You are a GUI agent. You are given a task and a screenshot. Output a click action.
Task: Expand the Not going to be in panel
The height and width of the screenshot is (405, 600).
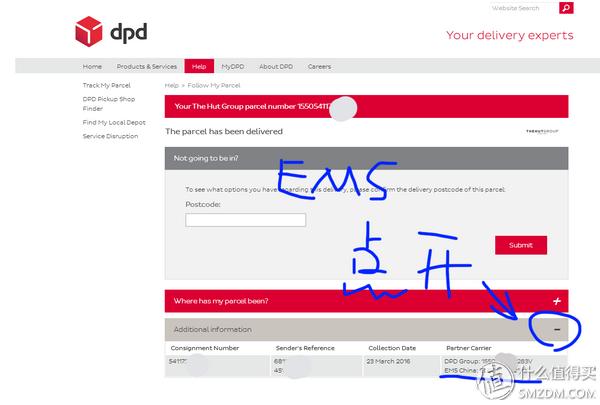(x=366, y=158)
